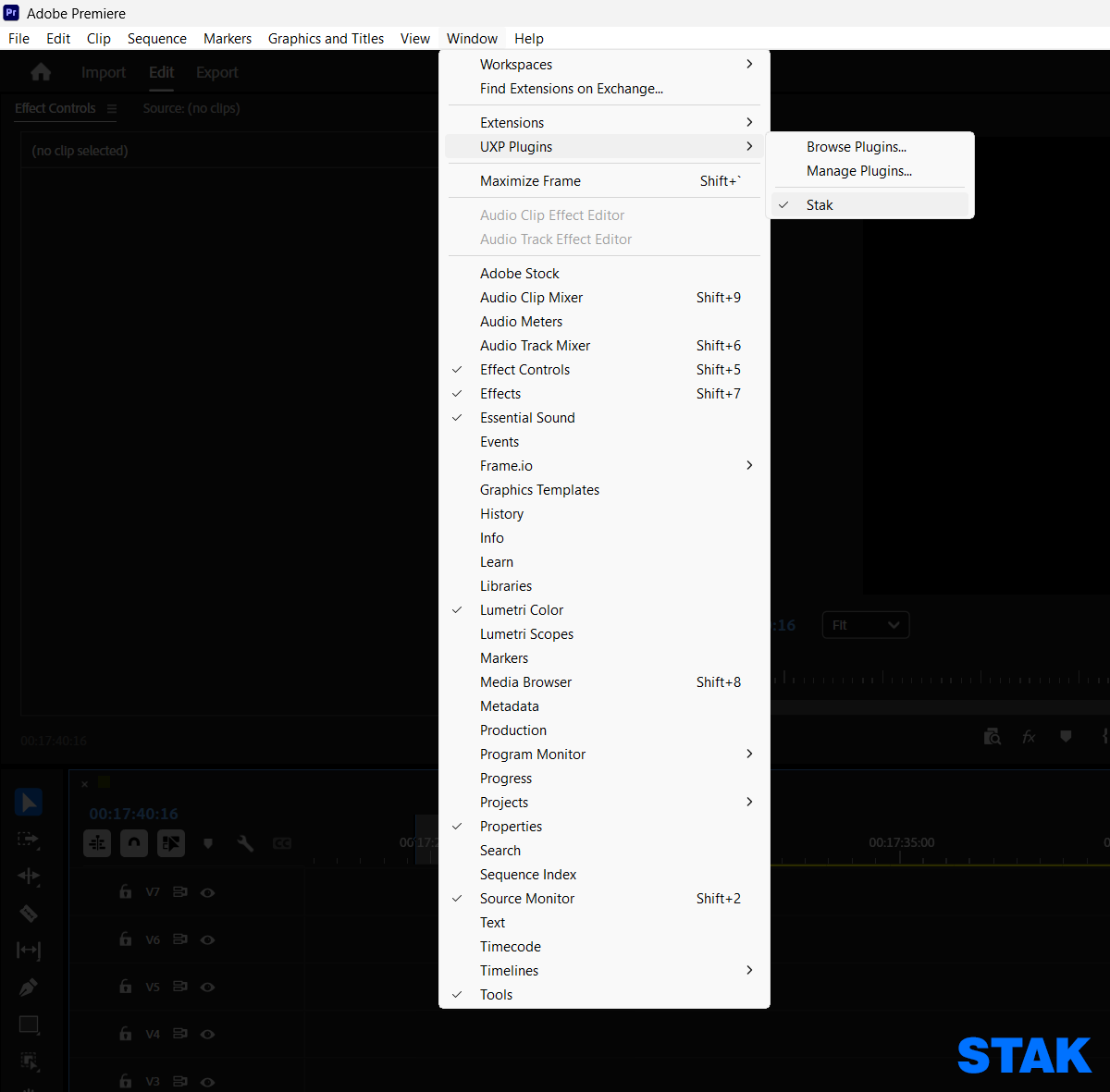Toggle insert and overwrite sequences as nests
This screenshot has width=1110, height=1092.
coord(97,843)
